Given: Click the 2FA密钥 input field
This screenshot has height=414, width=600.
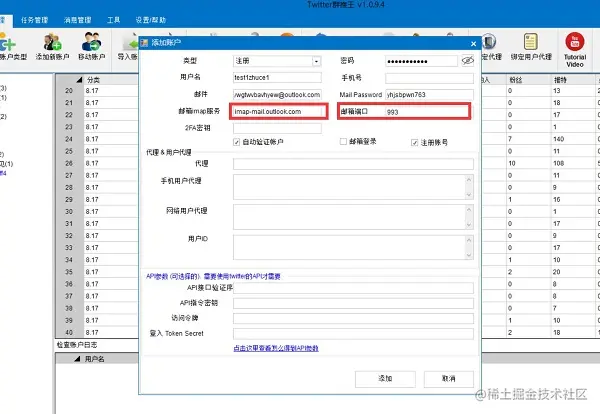Looking at the screenshot, I should 277,128.
